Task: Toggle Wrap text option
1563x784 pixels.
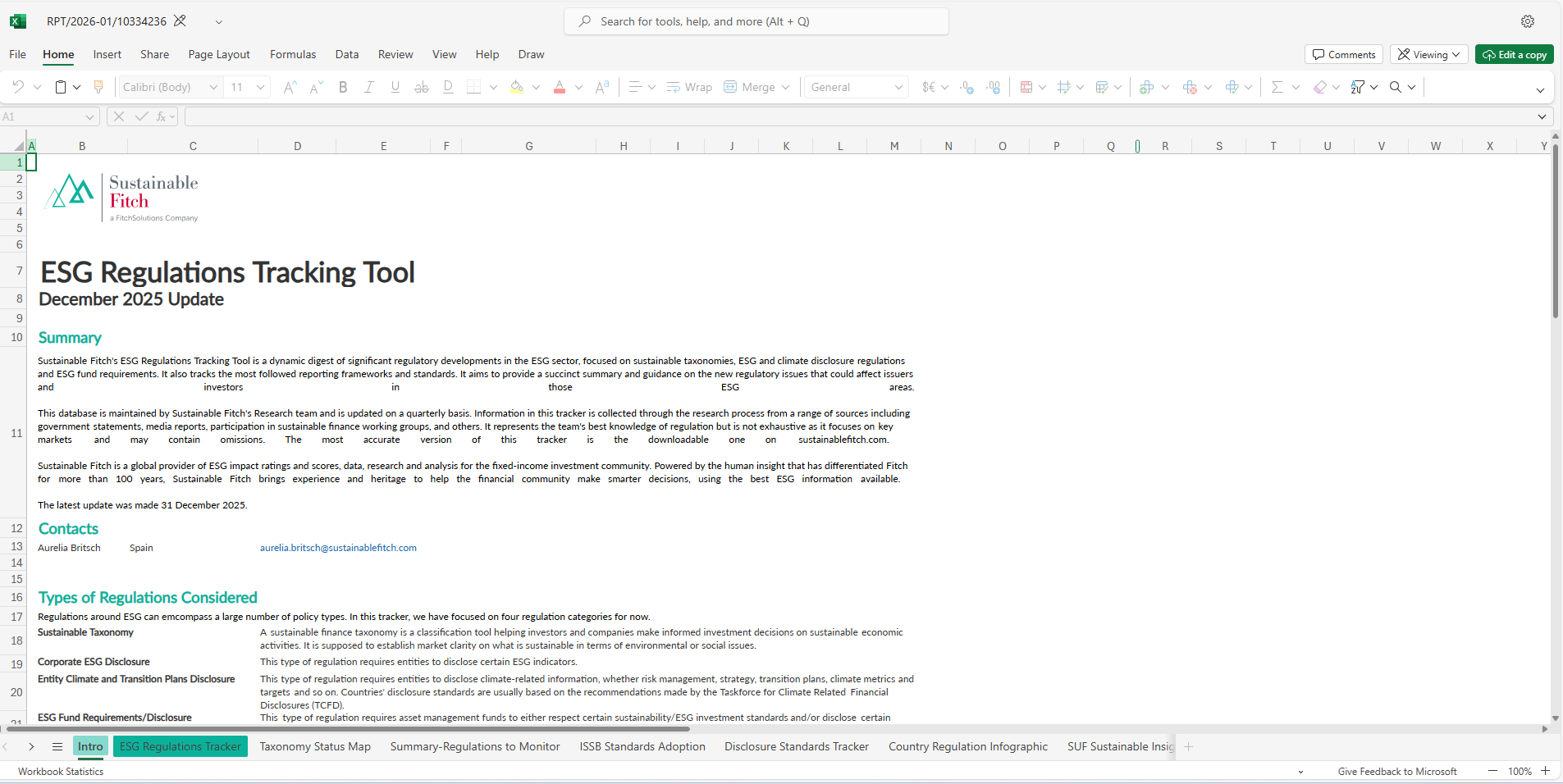Action: [689, 87]
